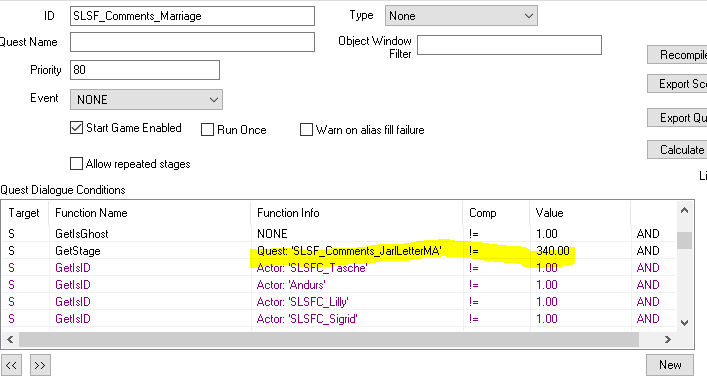The height and width of the screenshot is (383, 707).
Task: Select the GetStage condition row
Action: [x=338, y=251]
